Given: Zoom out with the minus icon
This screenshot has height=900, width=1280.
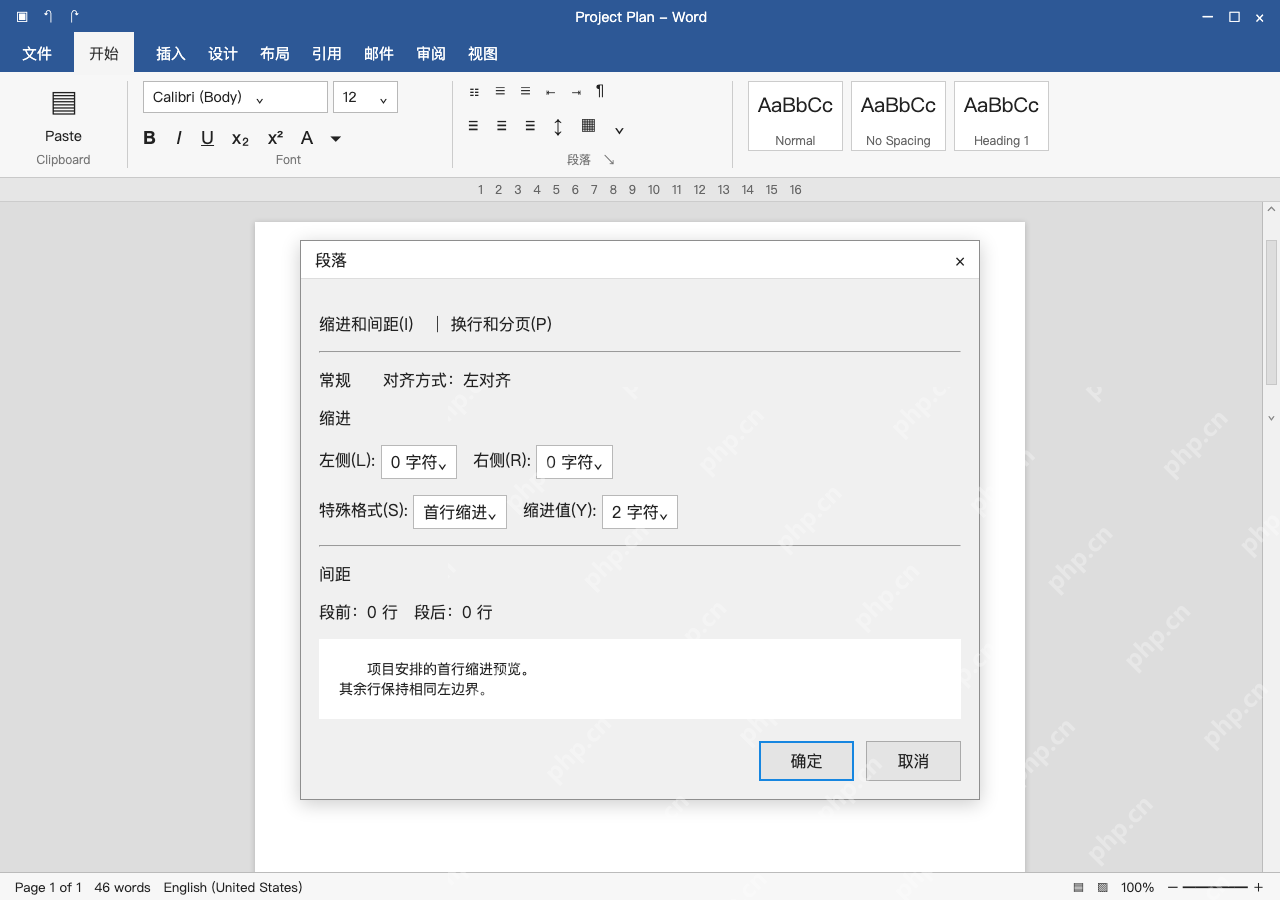Looking at the screenshot, I should tap(1173, 887).
